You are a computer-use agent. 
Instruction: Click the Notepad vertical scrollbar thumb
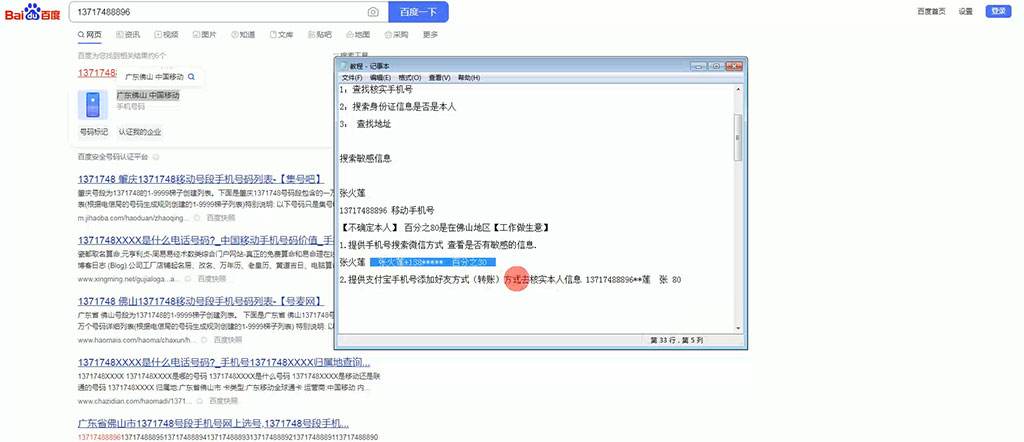pos(738,137)
